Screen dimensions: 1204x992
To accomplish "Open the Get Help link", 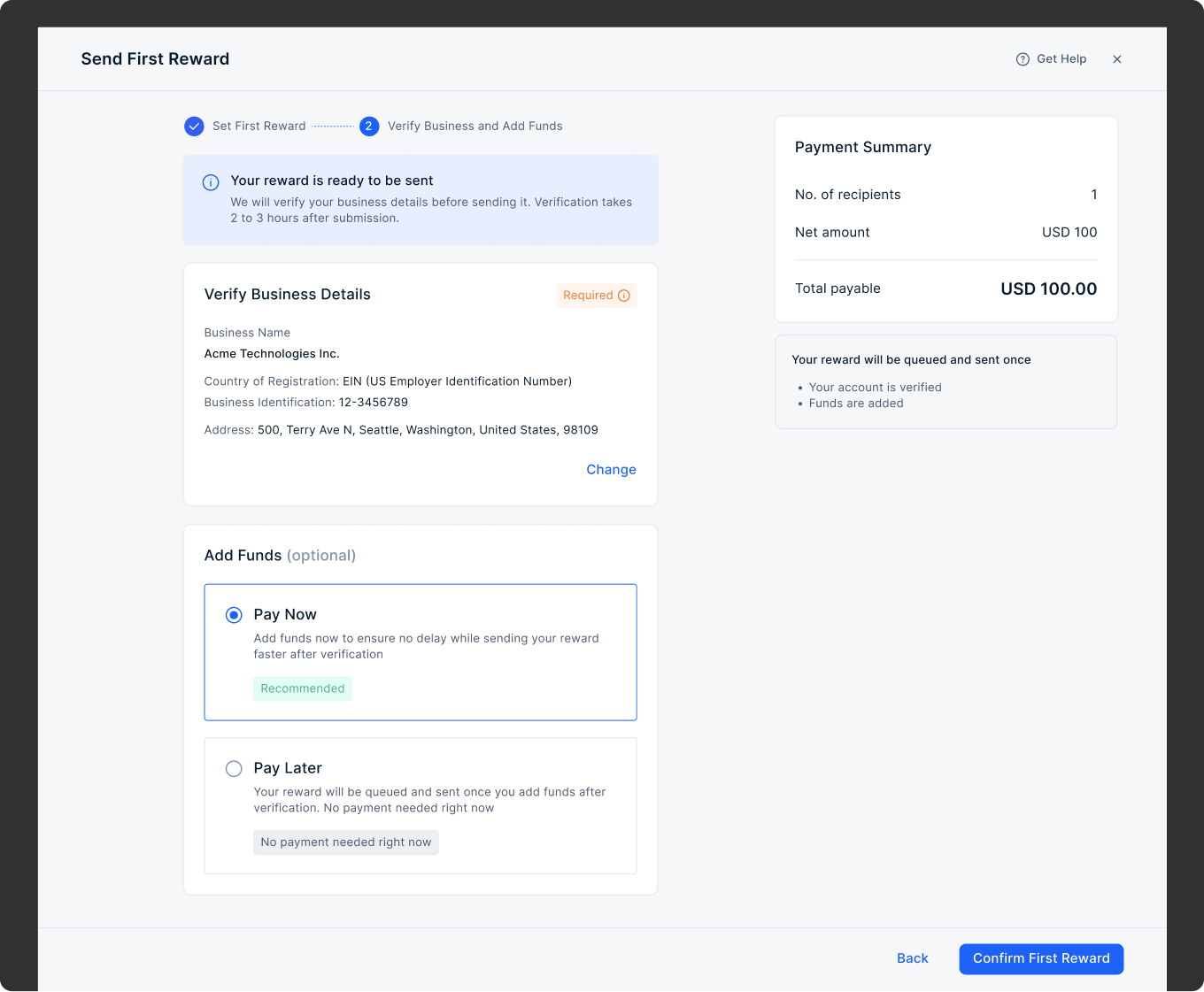I will coord(1052,59).
